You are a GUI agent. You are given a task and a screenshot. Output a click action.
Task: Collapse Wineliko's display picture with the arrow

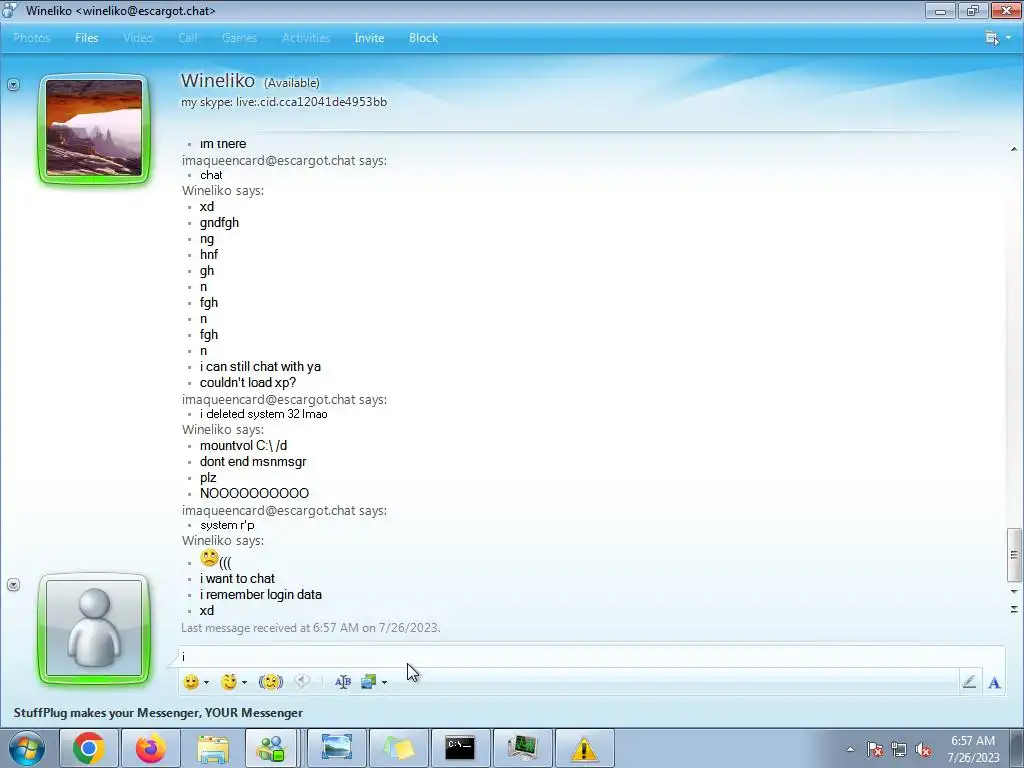tap(13, 84)
